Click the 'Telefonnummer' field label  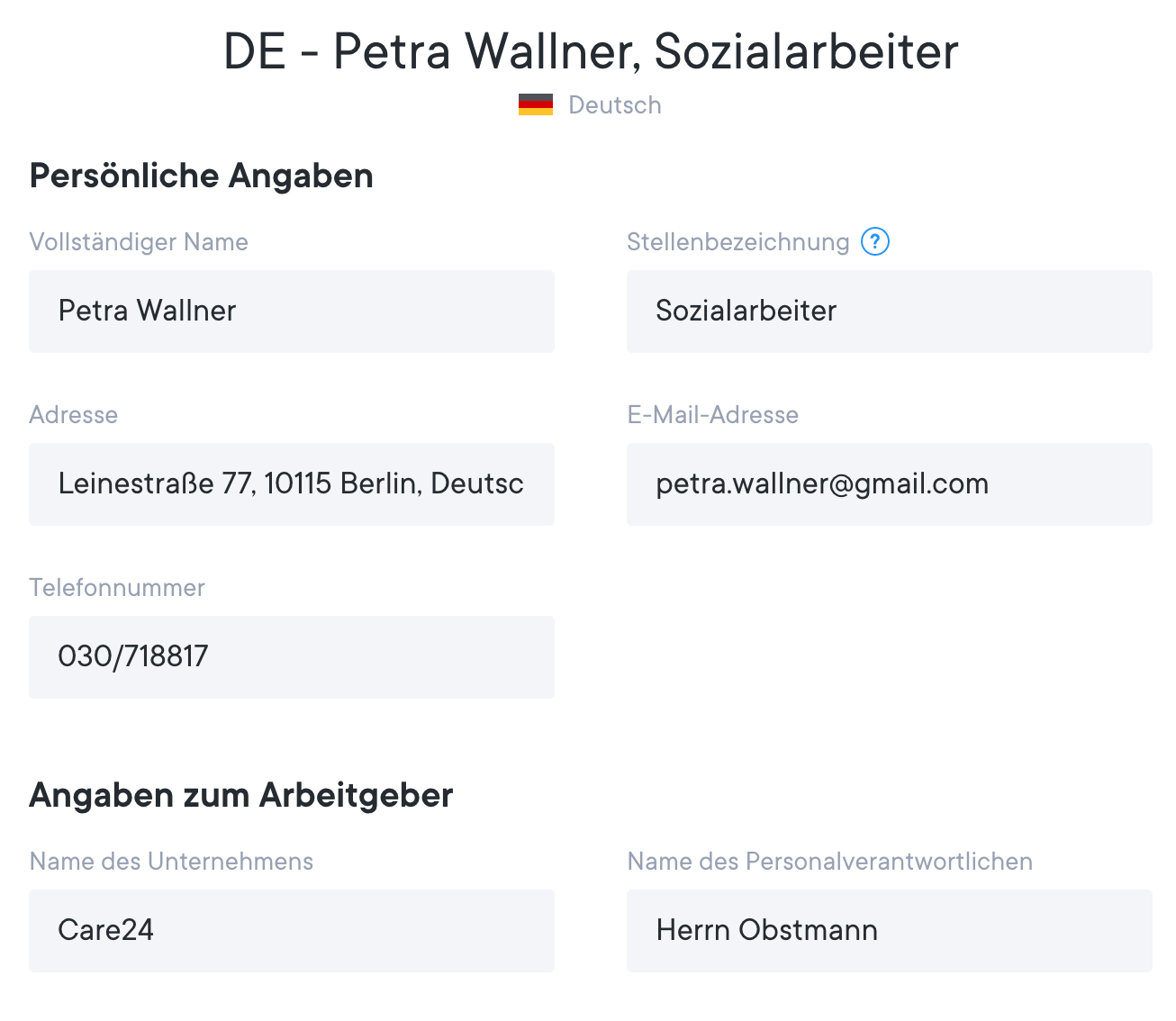coord(117,588)
